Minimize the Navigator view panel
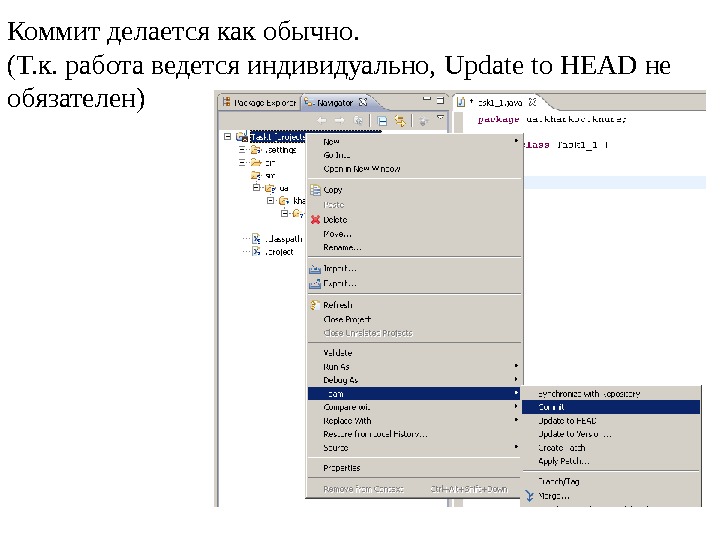The height and width of the screenshot is (540, 720). click(x=427, y=98)
